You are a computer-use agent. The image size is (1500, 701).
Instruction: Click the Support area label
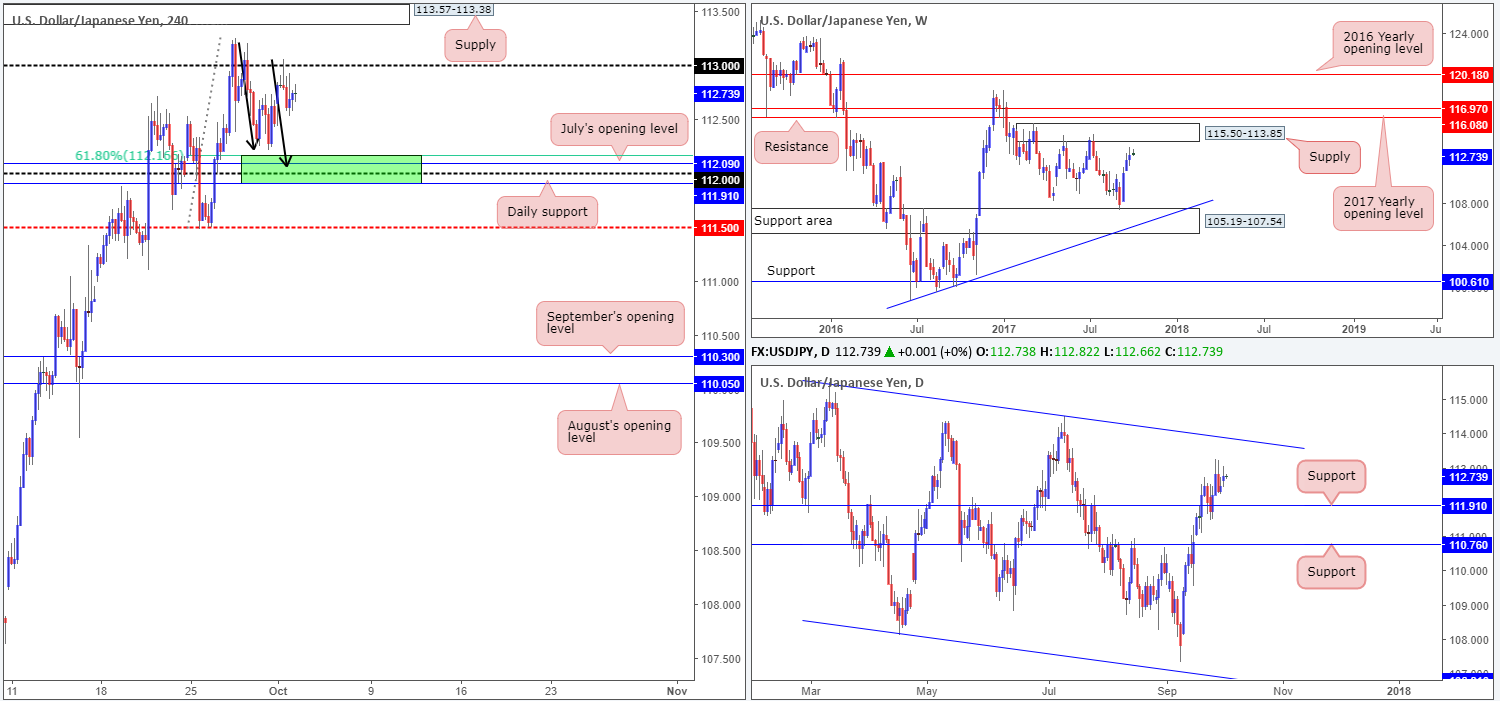click(x=793, y=220)
